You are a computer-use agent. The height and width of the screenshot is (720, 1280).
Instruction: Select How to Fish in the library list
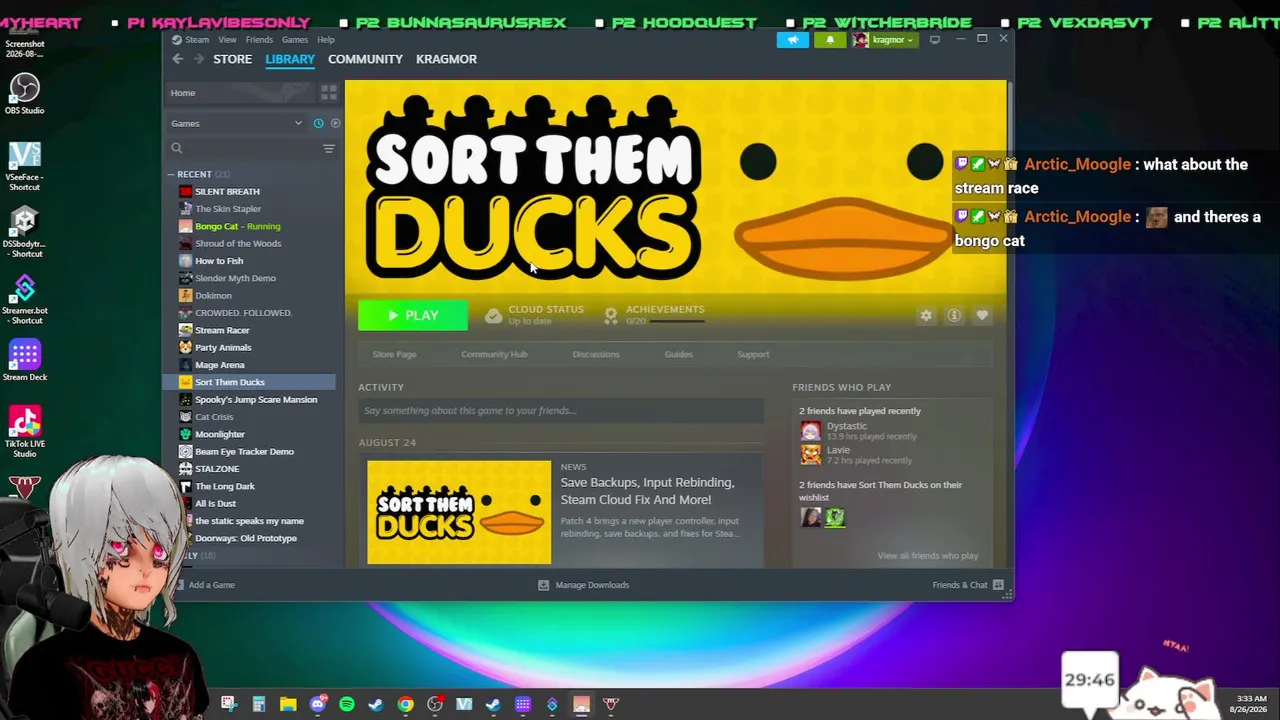(x=219, y=261)
